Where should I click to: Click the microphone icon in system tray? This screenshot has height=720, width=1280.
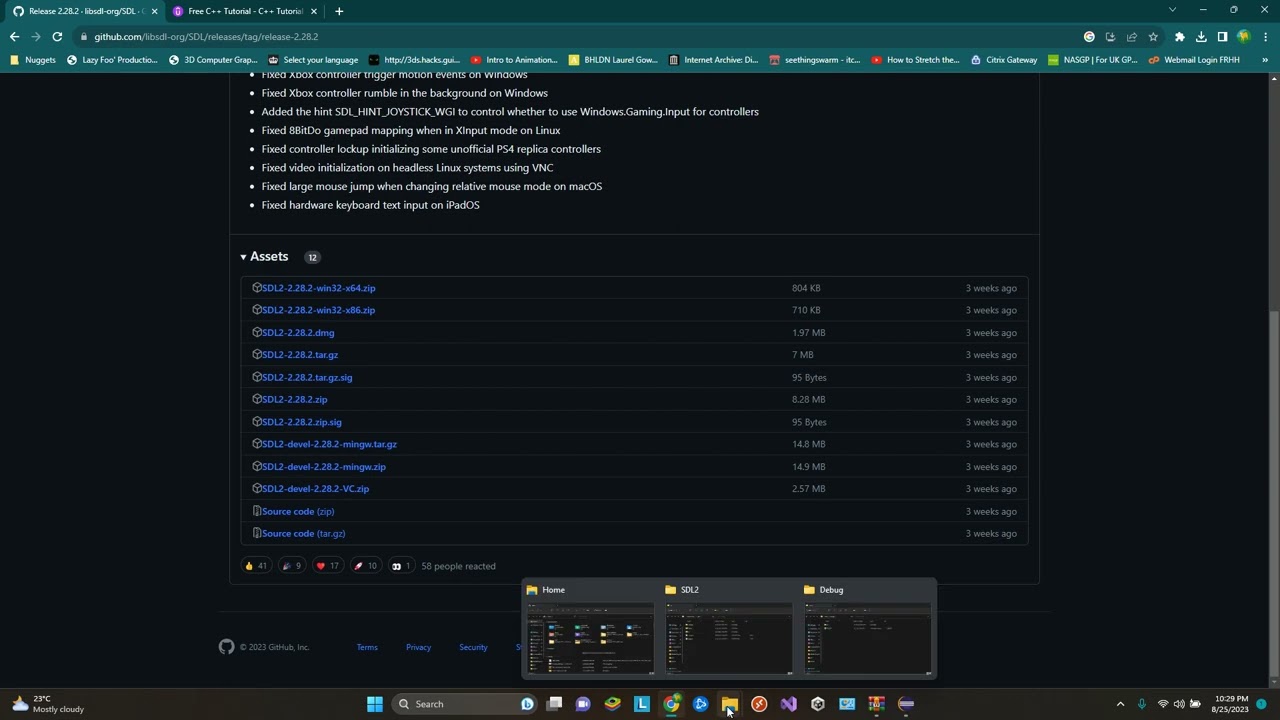coord(1141,704)
